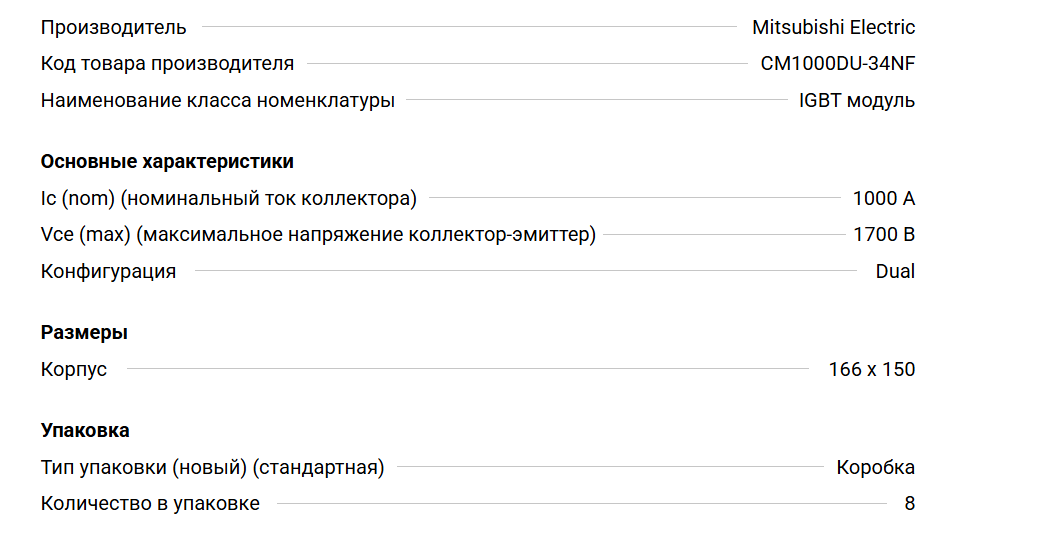Select the CM1000DU-34NF part number
The height and width of the screenshot is (548, 1038).
pos(837,64)
